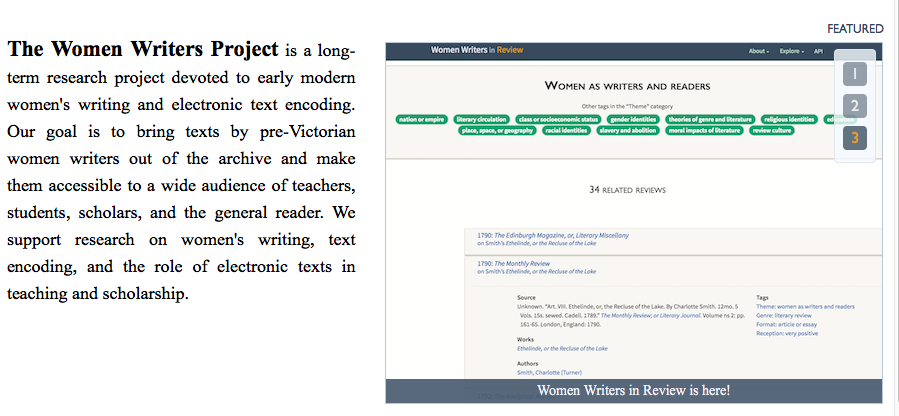Screen dimensions: 899x416
Task: Click 'moral impacts of literature' tag
Action: [x=704, y=131]
